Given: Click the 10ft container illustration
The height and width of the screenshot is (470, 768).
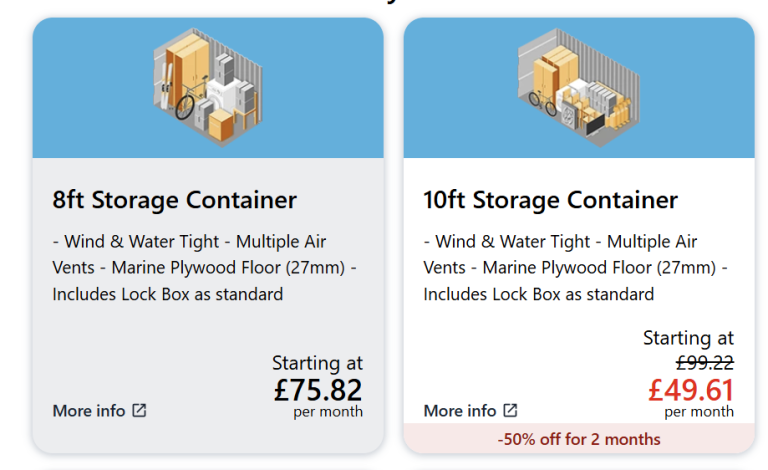Looking at the screenshot, I should (x=579, y=87).
